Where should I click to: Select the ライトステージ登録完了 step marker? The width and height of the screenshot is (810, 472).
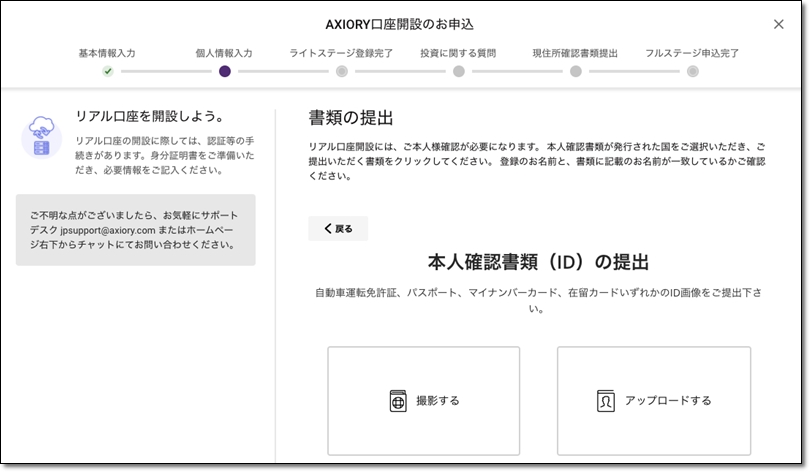[x=341, y=71]
